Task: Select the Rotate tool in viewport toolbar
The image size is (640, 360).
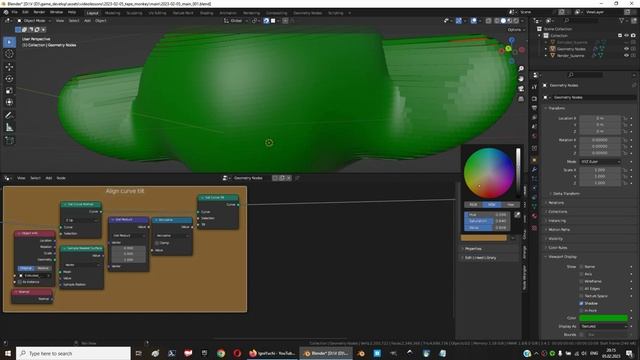Action: pos(9,78)
